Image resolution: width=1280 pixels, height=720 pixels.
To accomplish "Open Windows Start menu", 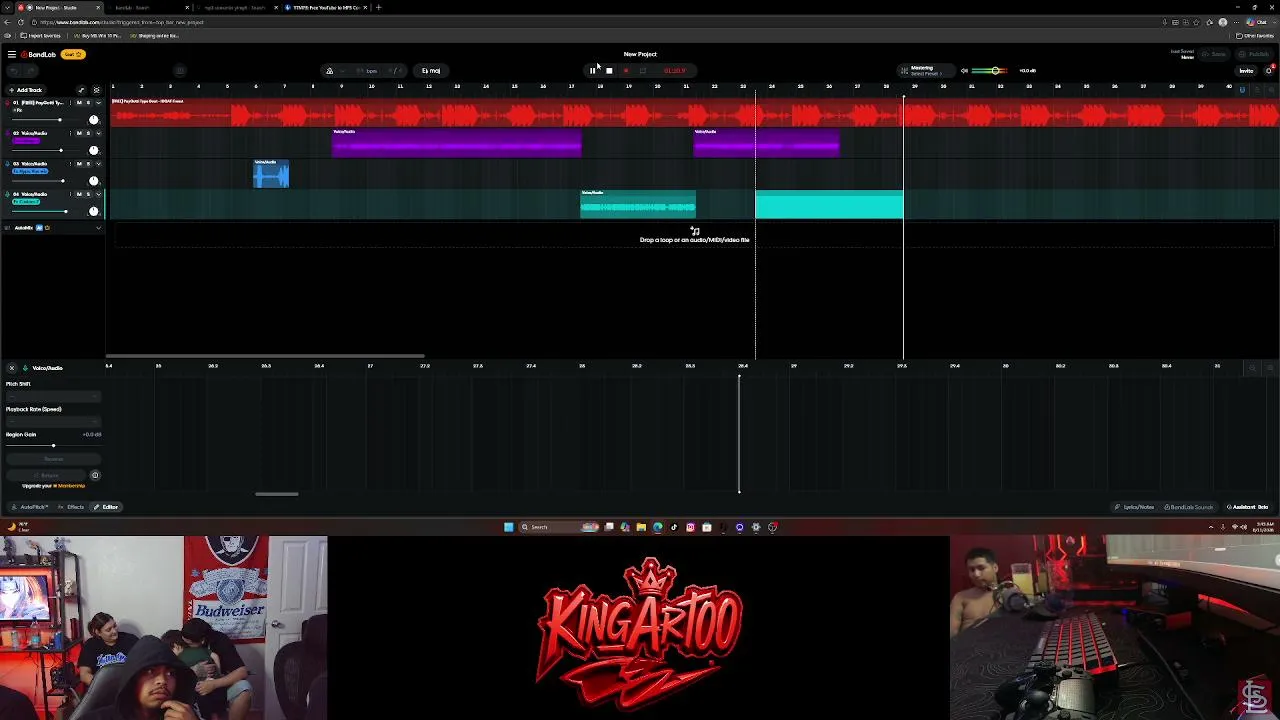I will 508,527.
